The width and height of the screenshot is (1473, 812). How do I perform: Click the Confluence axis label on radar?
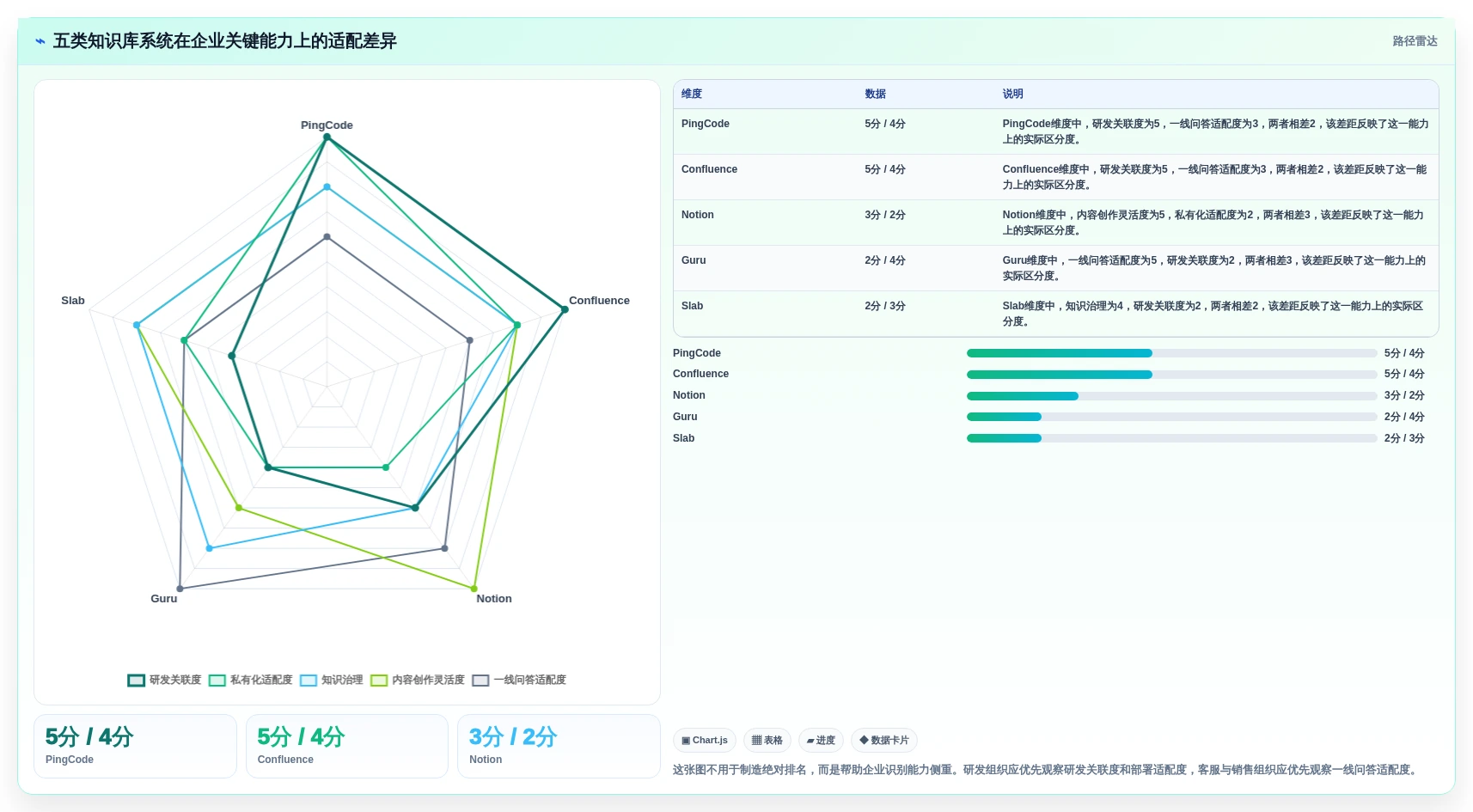pos(599,301)
